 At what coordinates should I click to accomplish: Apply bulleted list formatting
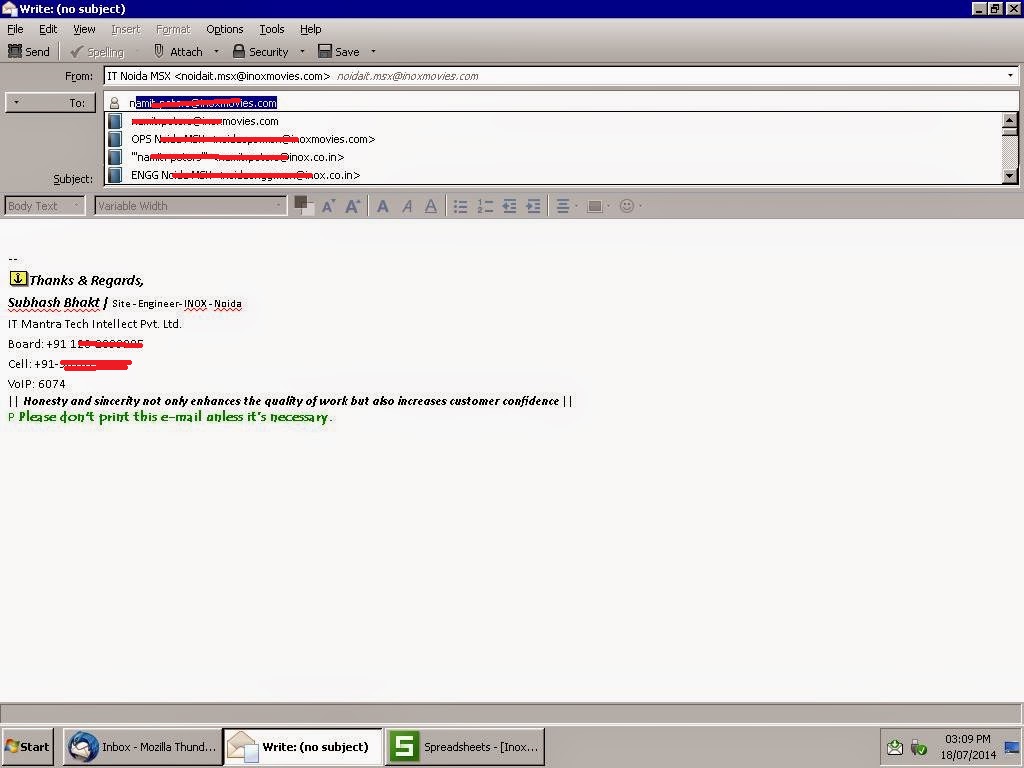coord(459,205)
